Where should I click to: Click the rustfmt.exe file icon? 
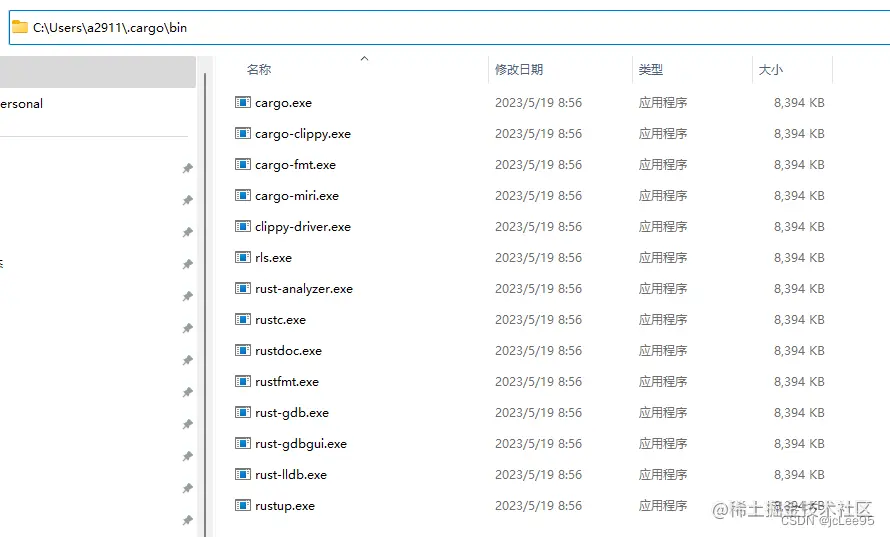click(x=243, y=381)
